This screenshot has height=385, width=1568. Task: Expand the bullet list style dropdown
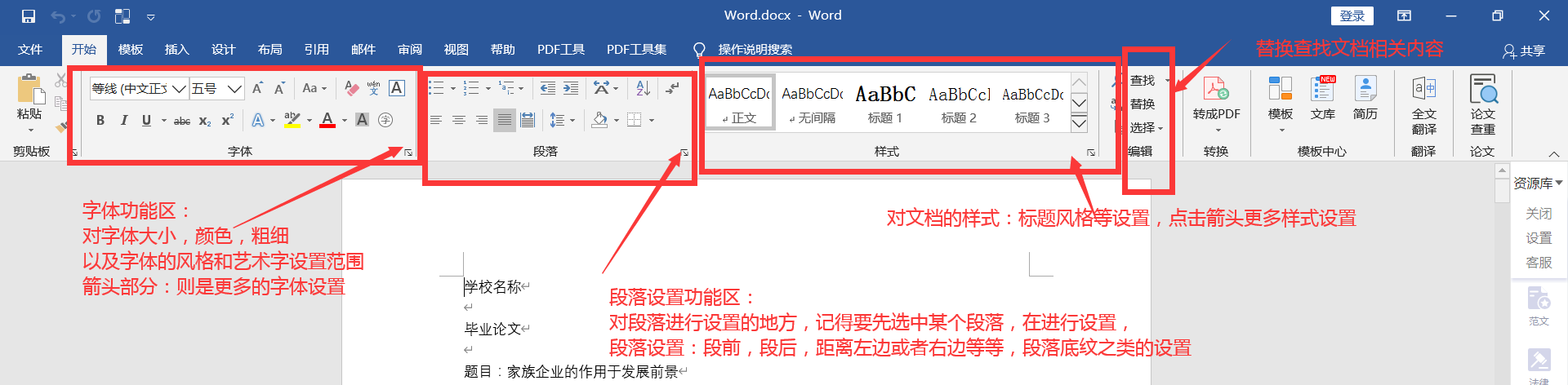(453, 88)
